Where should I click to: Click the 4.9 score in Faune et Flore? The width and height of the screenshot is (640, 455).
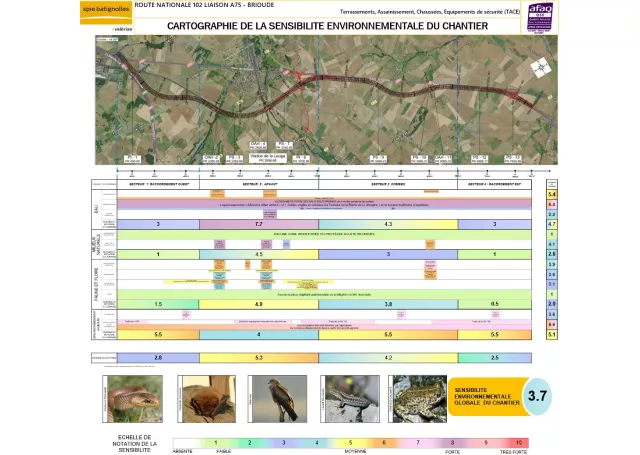(258, 303)
